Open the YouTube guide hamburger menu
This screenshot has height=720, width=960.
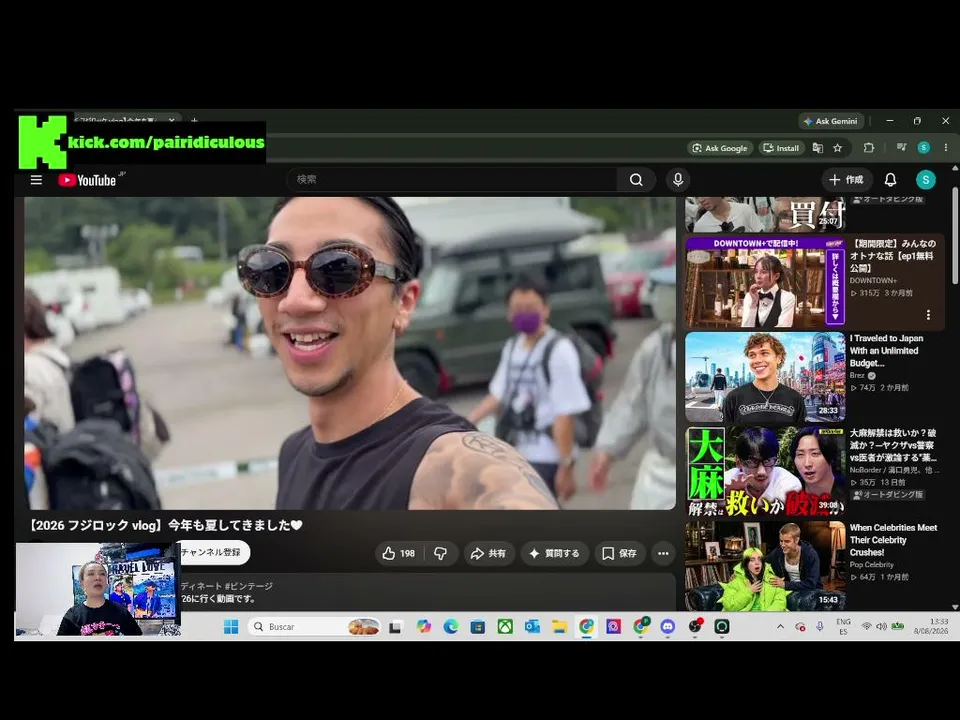click(36, 180)
